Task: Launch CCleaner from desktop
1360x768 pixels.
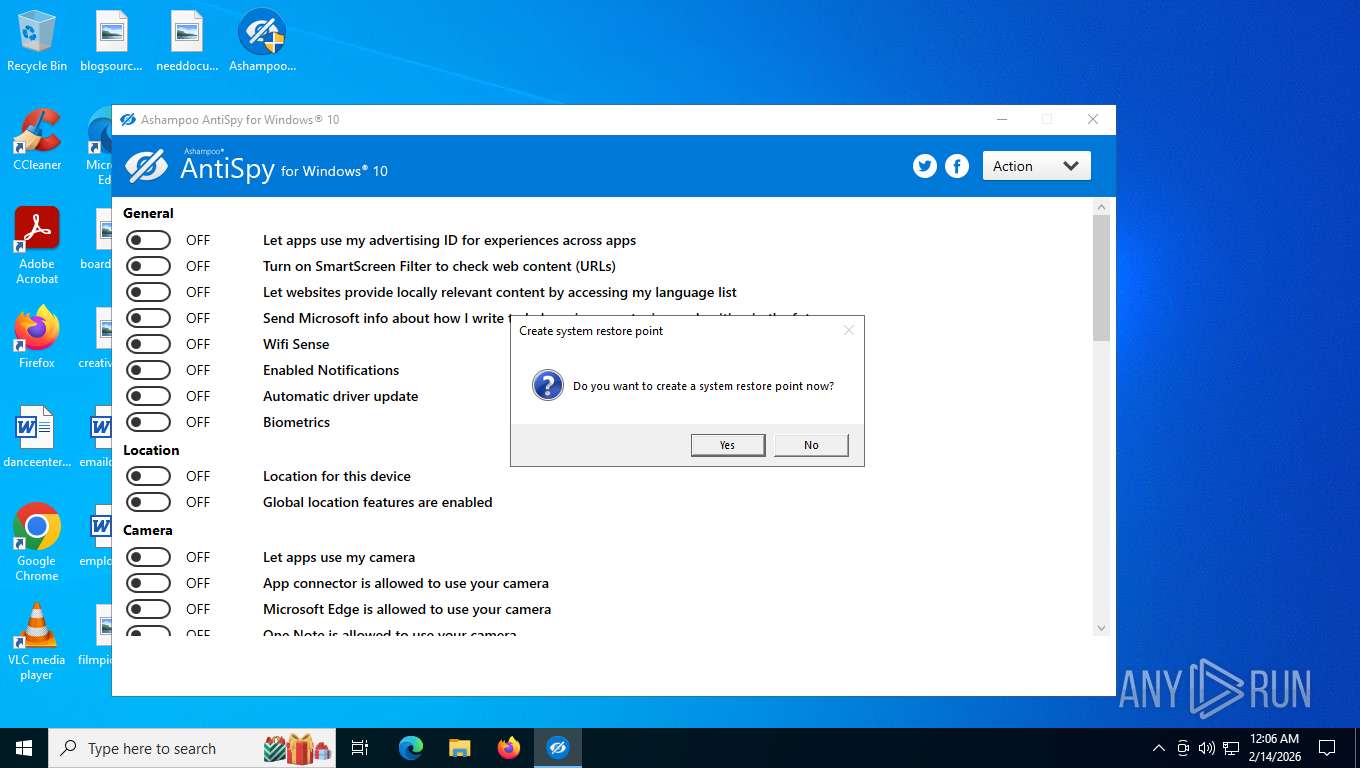Action: tap(37, 140)
